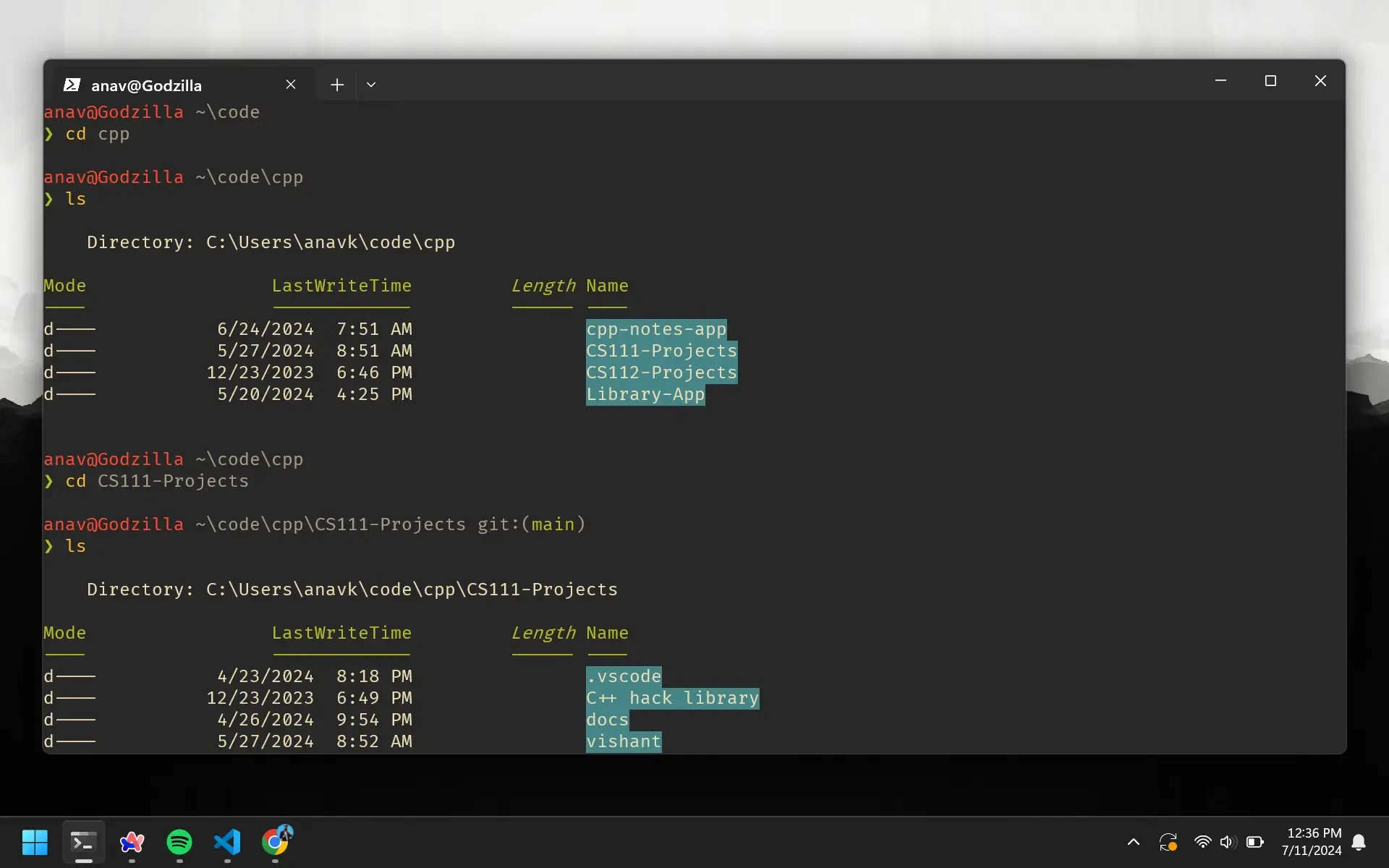Launch Visual Studio Code from taskbar
Image resolution: width=1389 pixels, height=868 pixels.
coord(227,843)
